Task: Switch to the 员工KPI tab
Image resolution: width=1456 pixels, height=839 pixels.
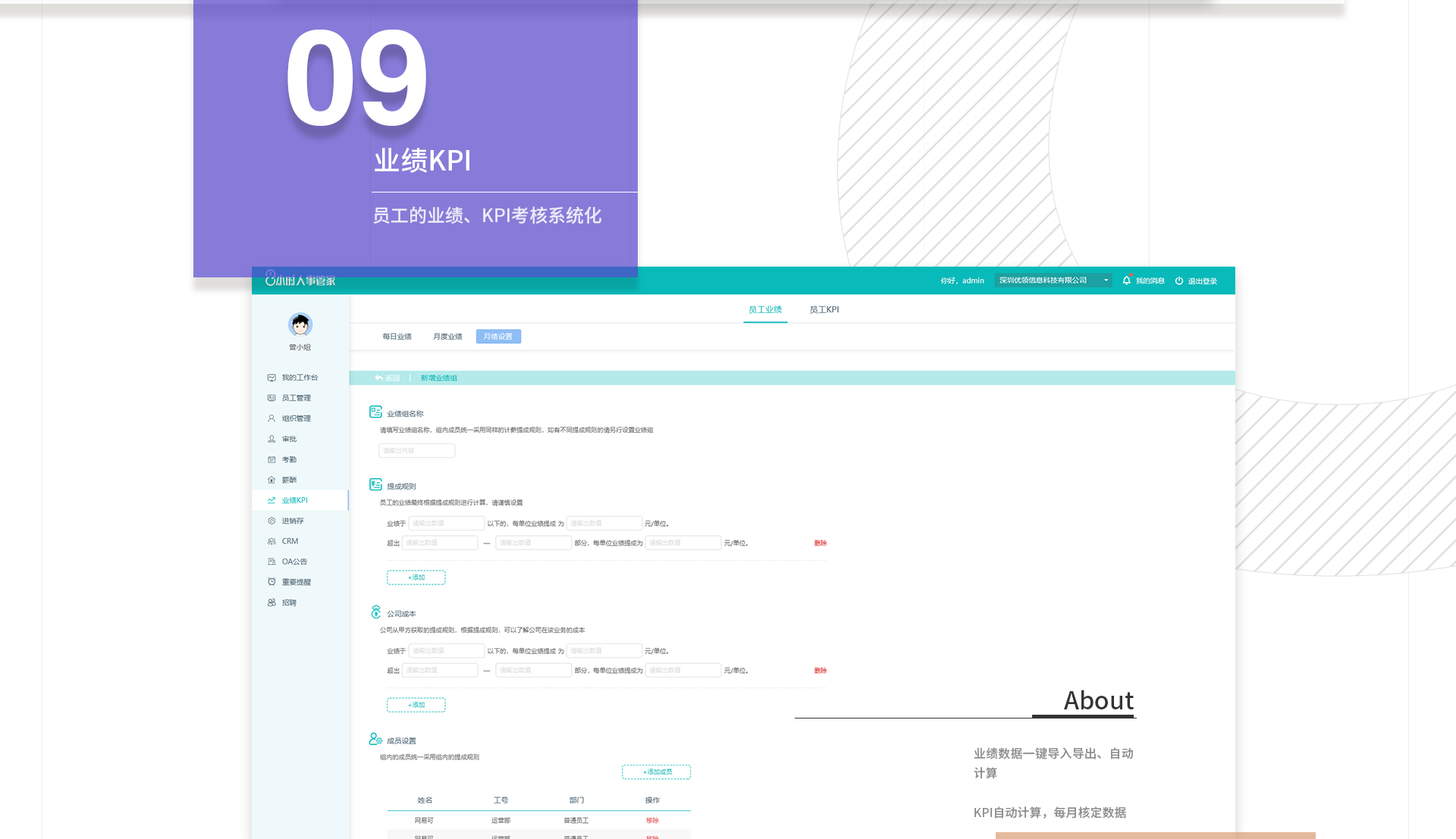Action: click(x=824, y=310)
